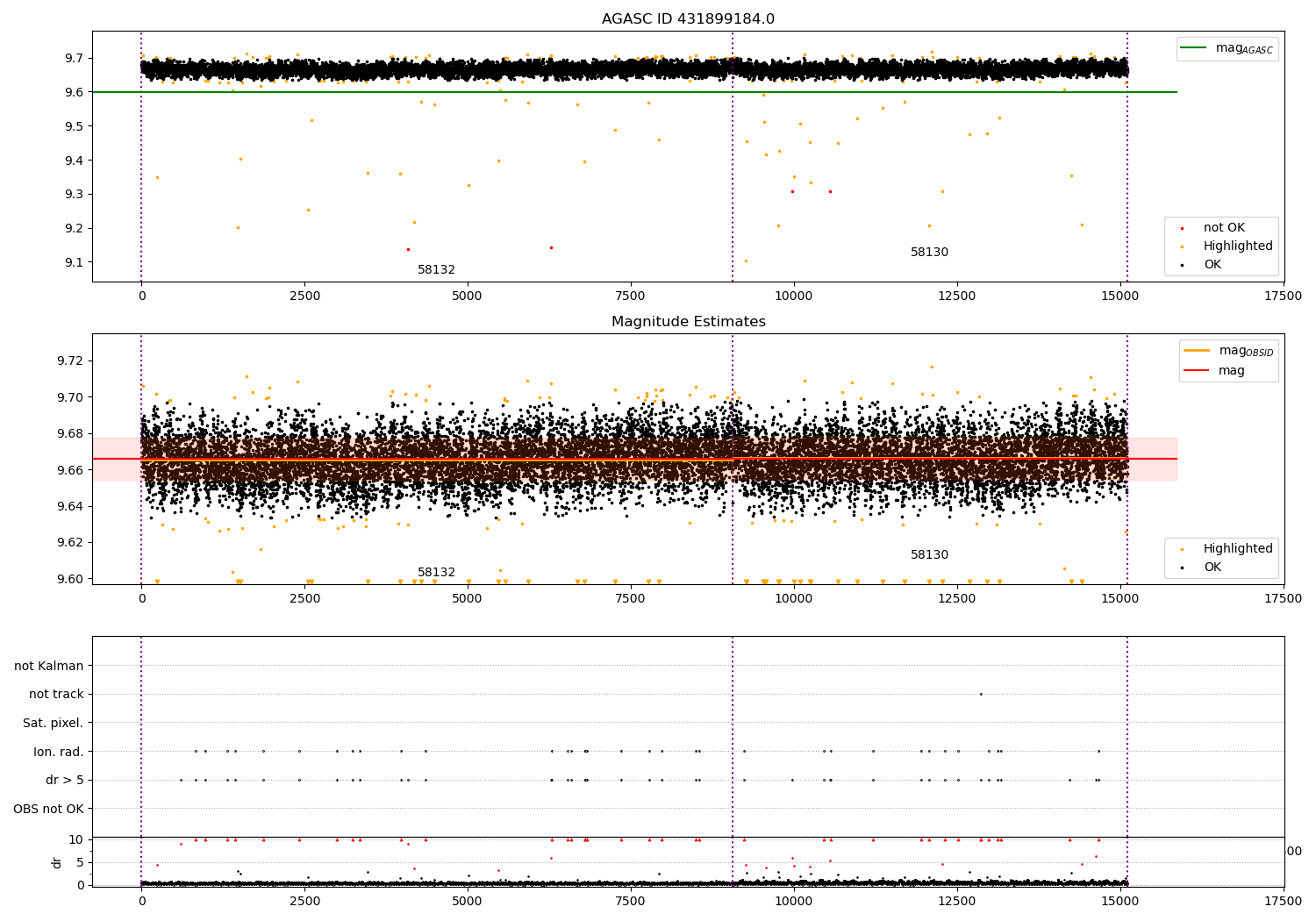Viewport: 1316px width, 921px height.
Task: Click the "not track" axis label
Action: coord(56,694)
